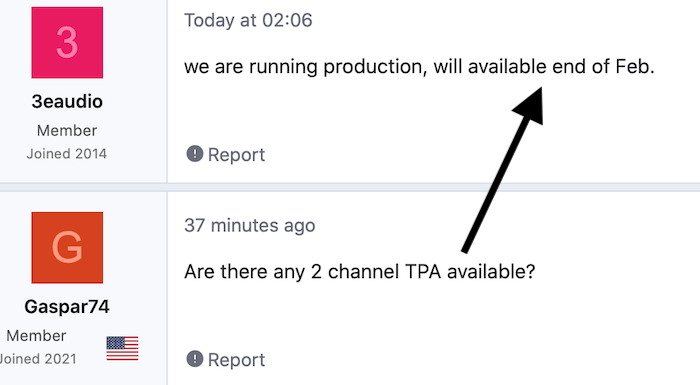Click the exclamation icon under 3eaudio's post
The image size is (700, 385).
(x=195, y=154)
